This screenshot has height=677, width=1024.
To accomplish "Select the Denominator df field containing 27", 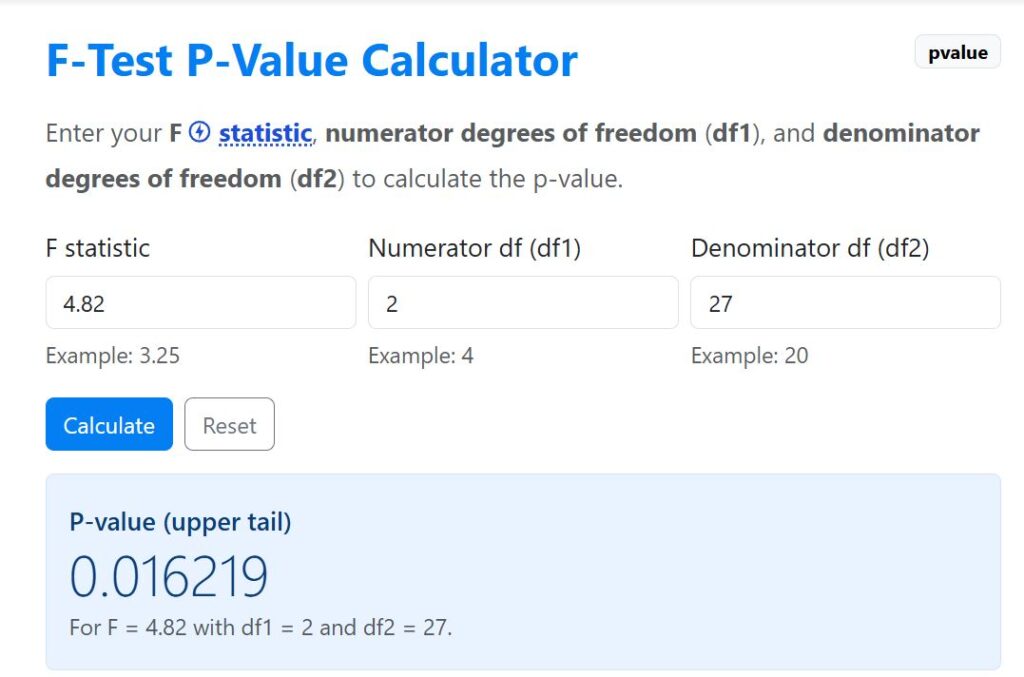I will tap(844, 302).
